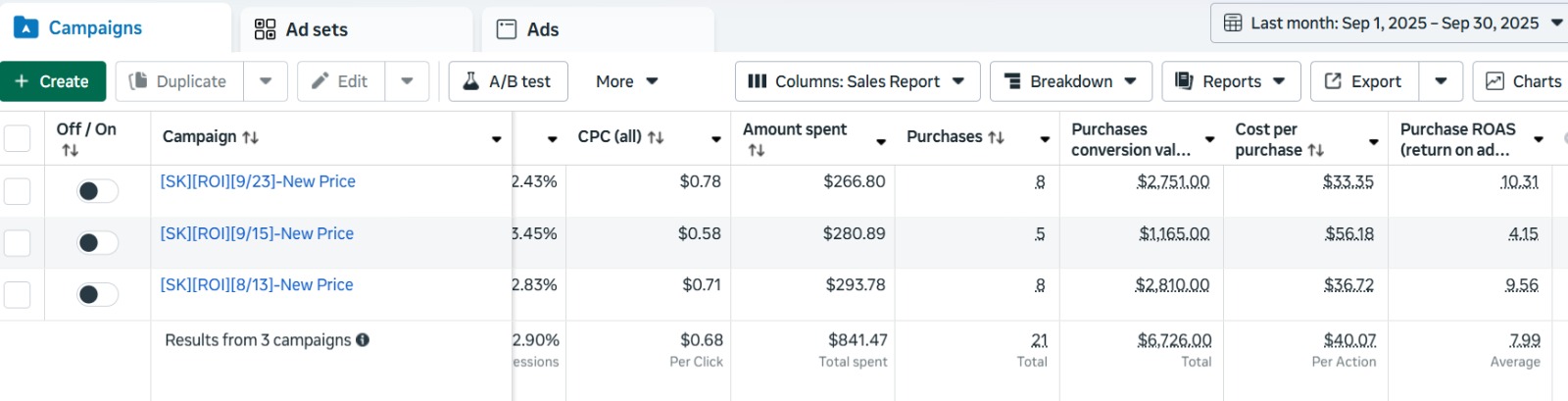Click the calendar icon in date range
The image size is (1568, 401).
1233,23
